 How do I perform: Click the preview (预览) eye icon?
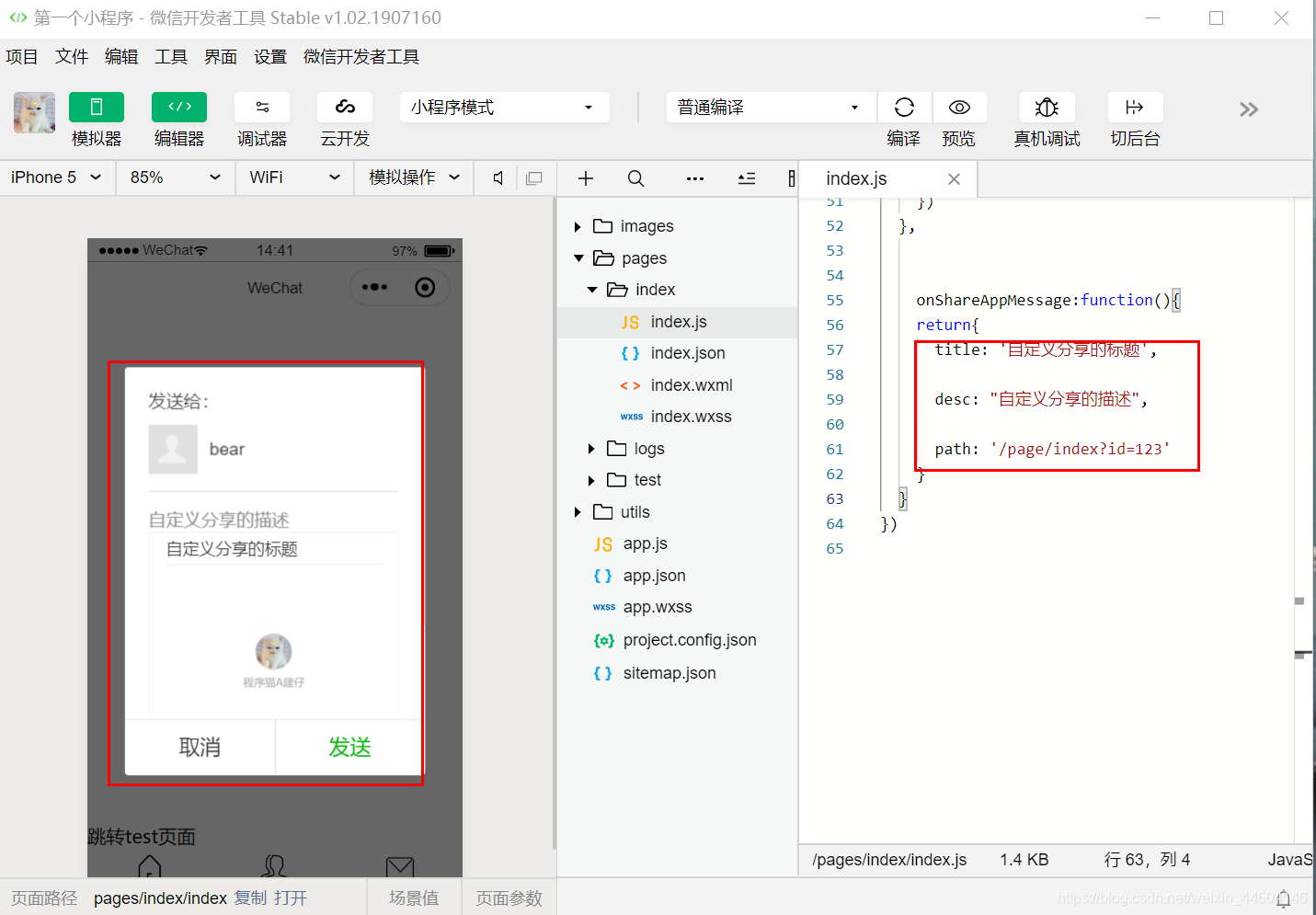[959, 108]
